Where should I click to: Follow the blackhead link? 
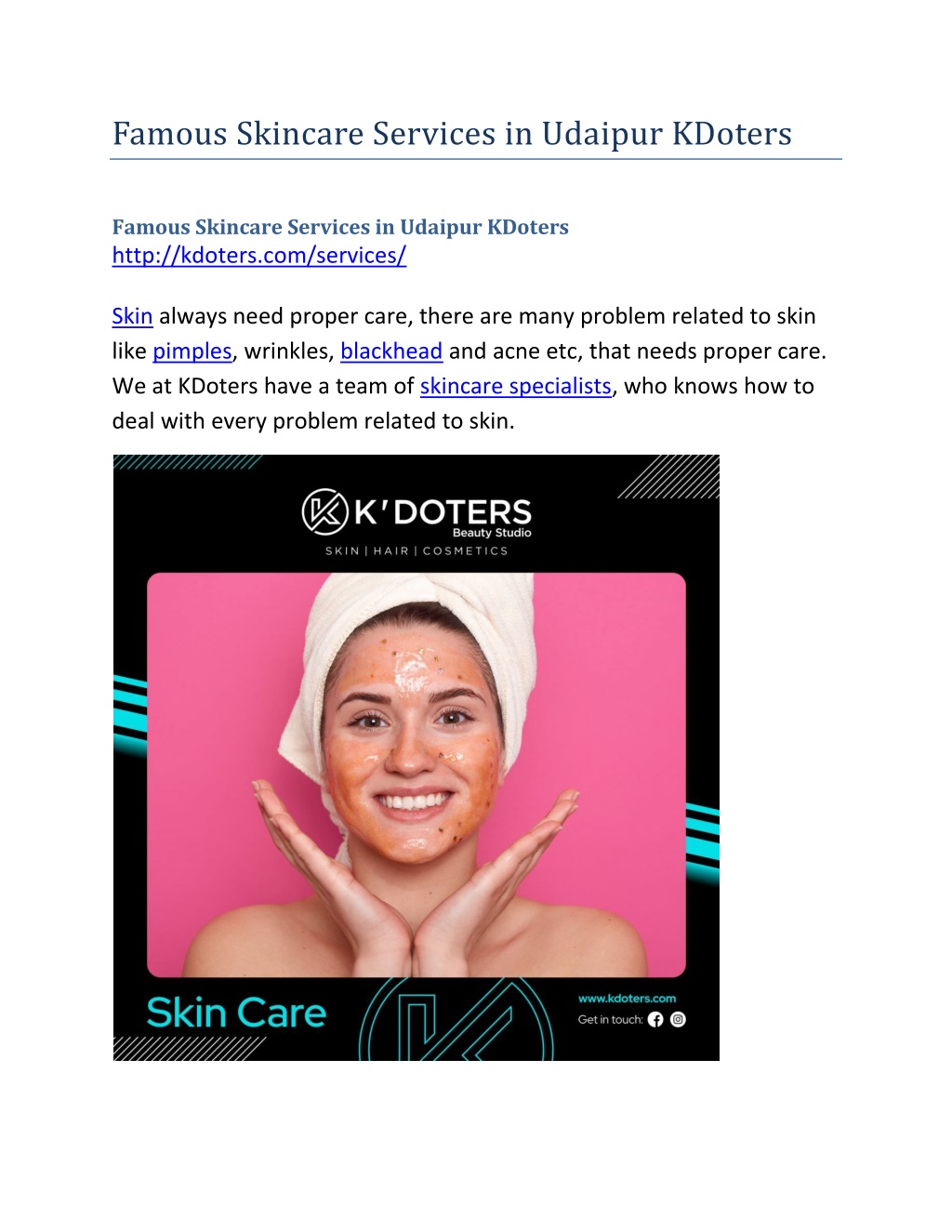[391, 351]
